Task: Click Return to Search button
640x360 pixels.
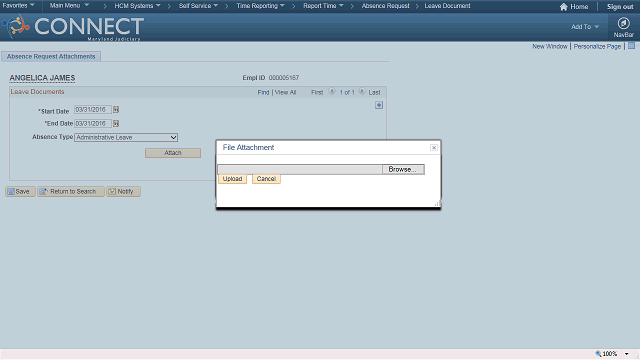Action: 71,191
